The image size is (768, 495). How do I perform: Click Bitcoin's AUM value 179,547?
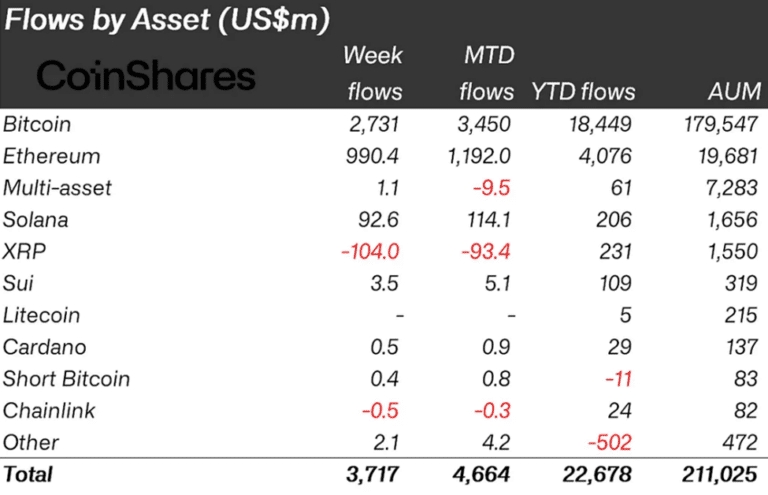pos(718,124)
